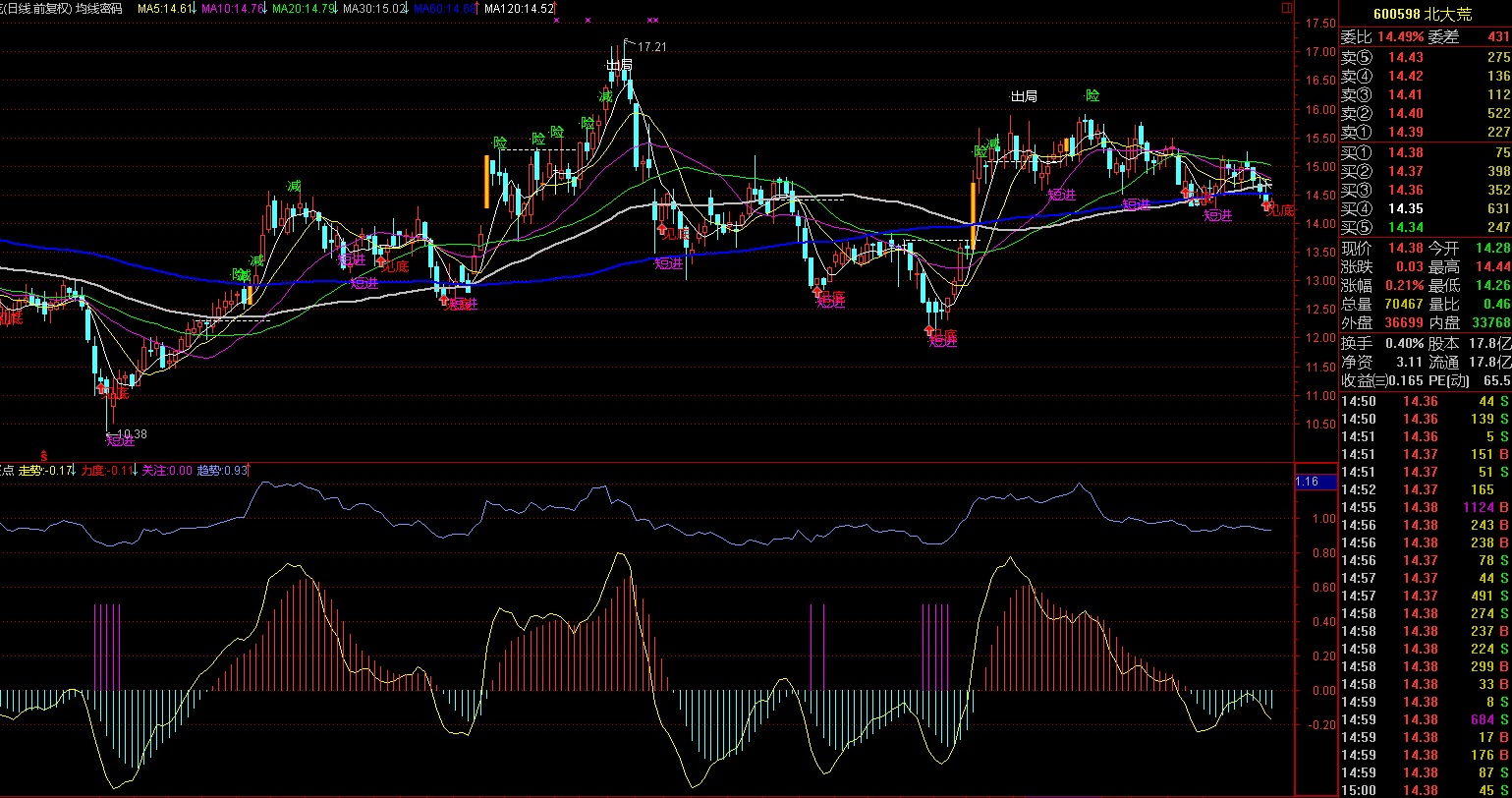This screenshot has height=798, width=1512.
Task: Select the MA120:14.52 moving average label
Action: point(517,8)
